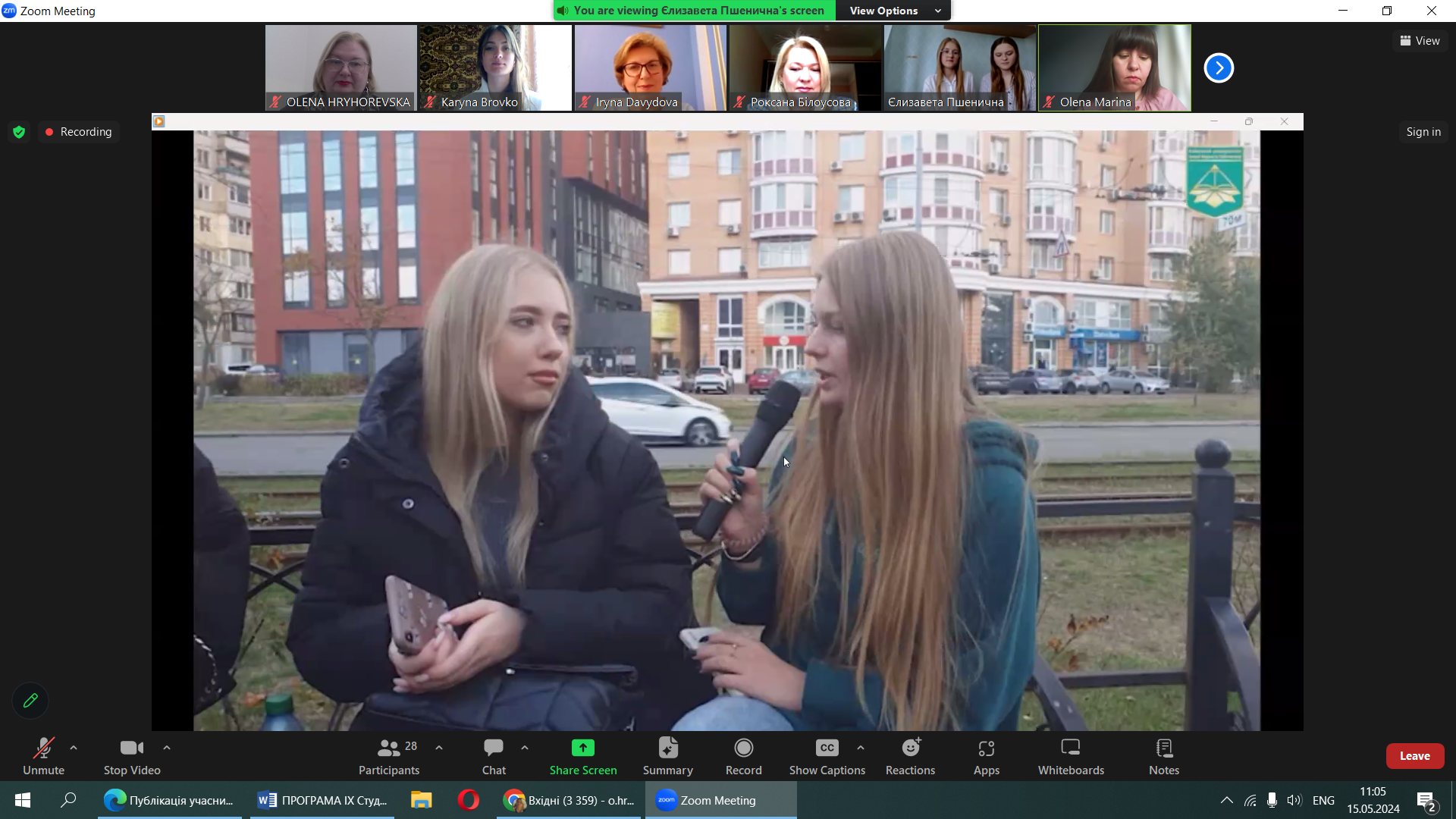Expand audio settings arrow next to Unmute
1456x819 pixels.
pyautogui.click(x=74, y=748)
